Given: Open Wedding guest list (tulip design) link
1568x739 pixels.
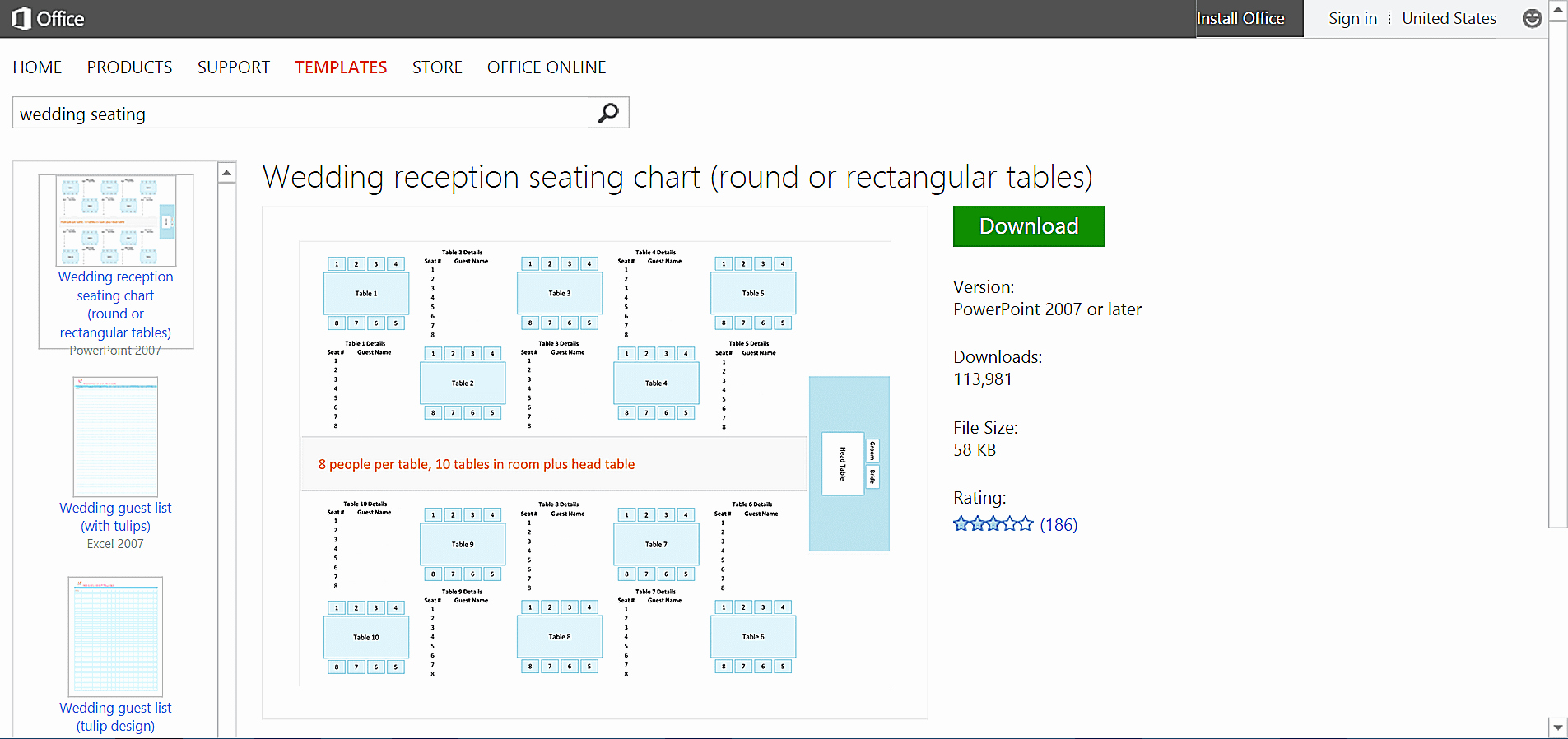Looking at the screenshot, I should (x=115, y=717).
